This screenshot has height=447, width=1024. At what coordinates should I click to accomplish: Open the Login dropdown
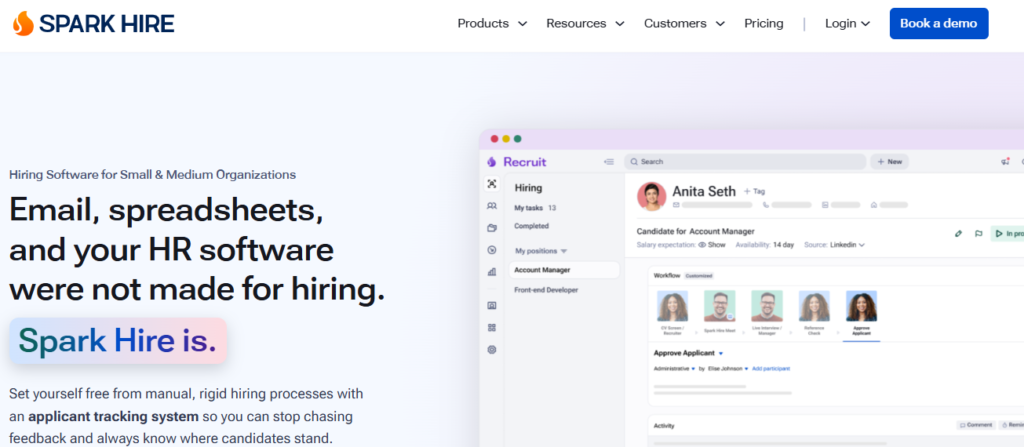coord(847,24)
